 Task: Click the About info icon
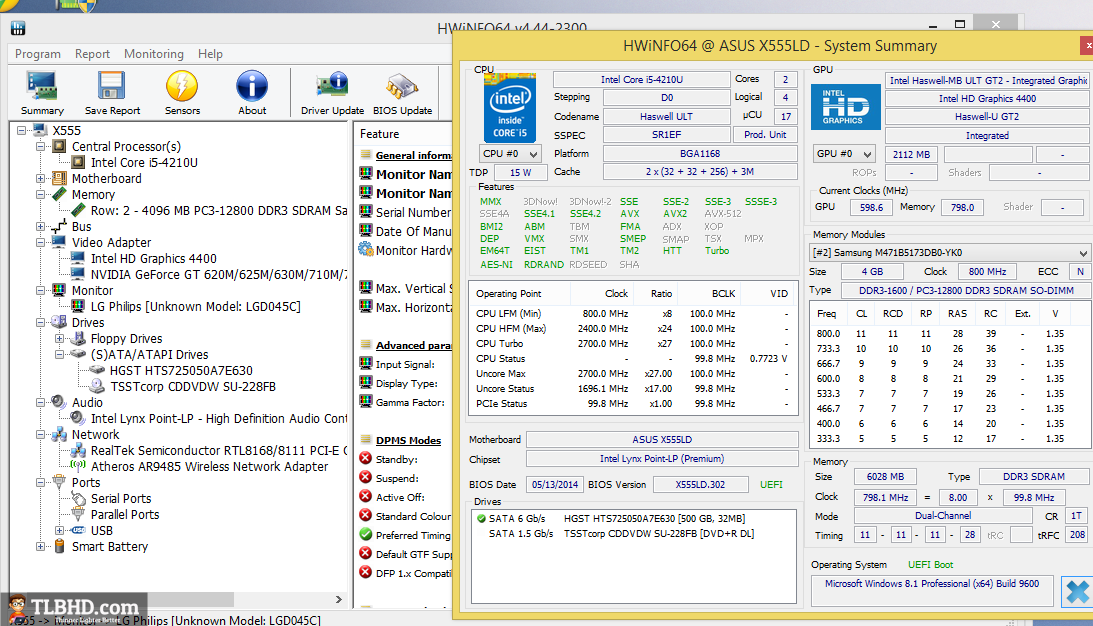click(252, 86)
